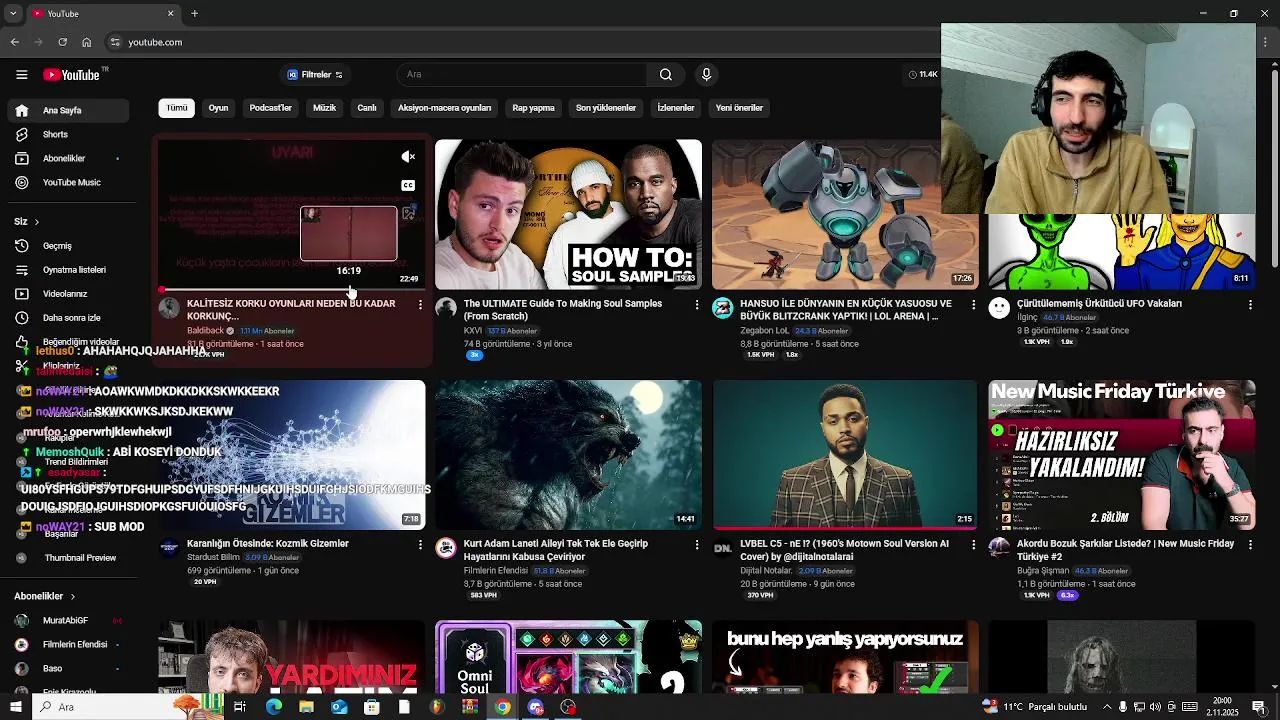Open options for UFO Vakaları video
The image size is (1280, 720).
[x=1250, y=304]
